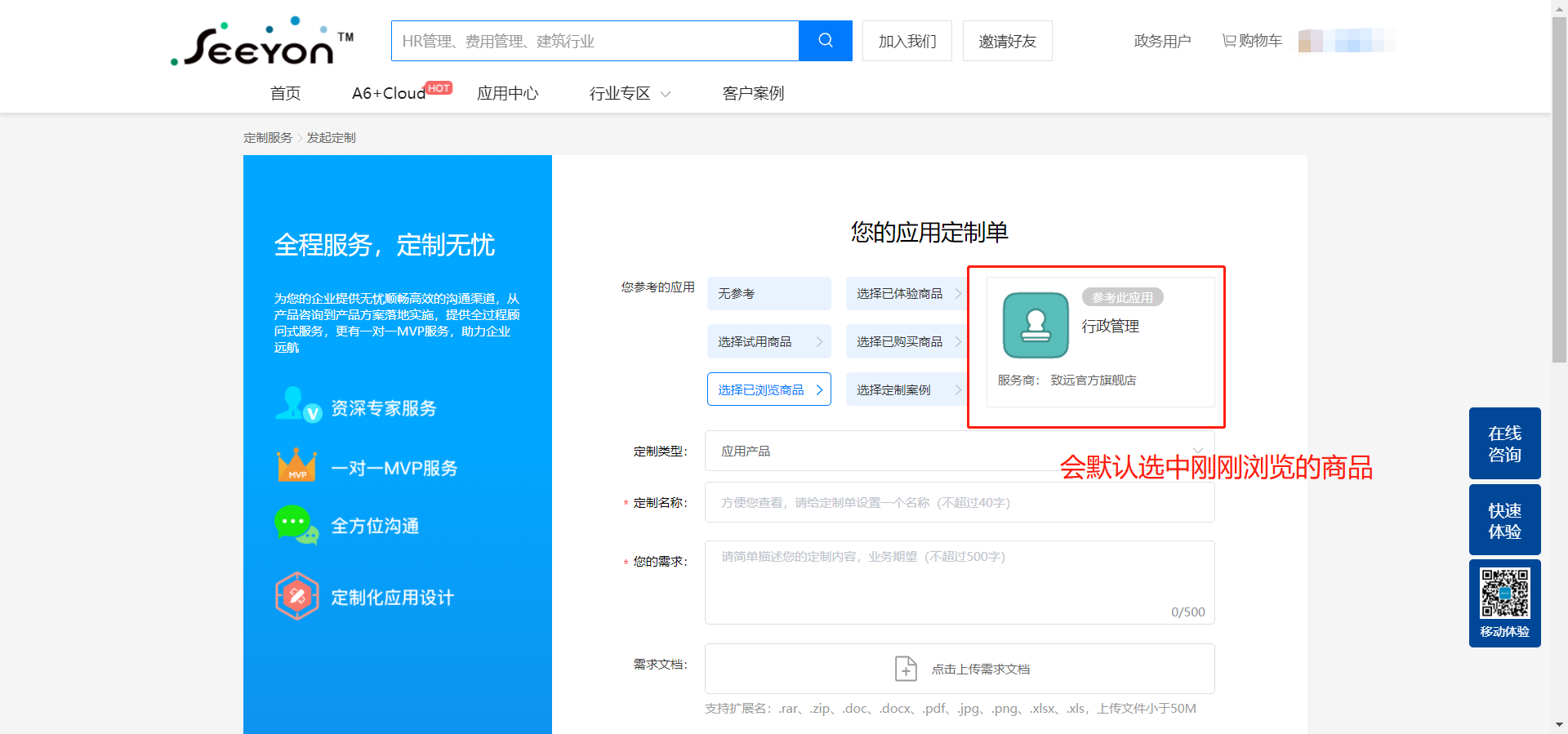Go to 首页 in navigation

(285, 93)
